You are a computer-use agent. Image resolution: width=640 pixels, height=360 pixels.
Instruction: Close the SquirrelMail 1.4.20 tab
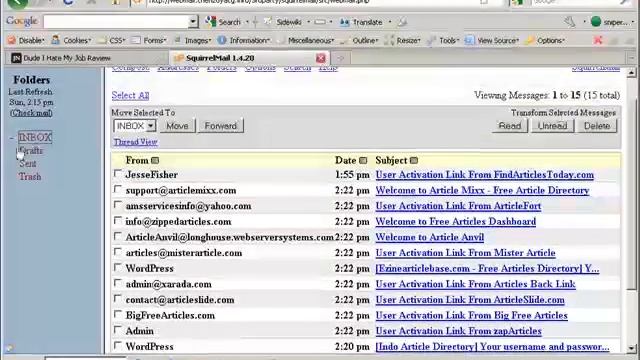click(321, 58)
